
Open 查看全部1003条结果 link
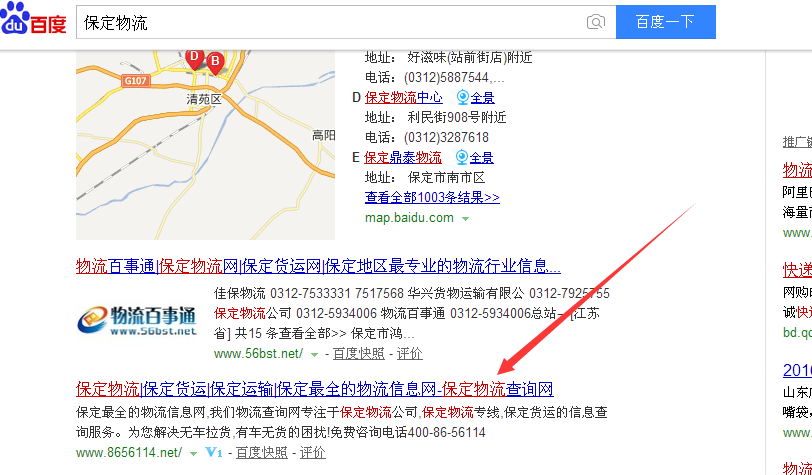(x=432, y=197)
